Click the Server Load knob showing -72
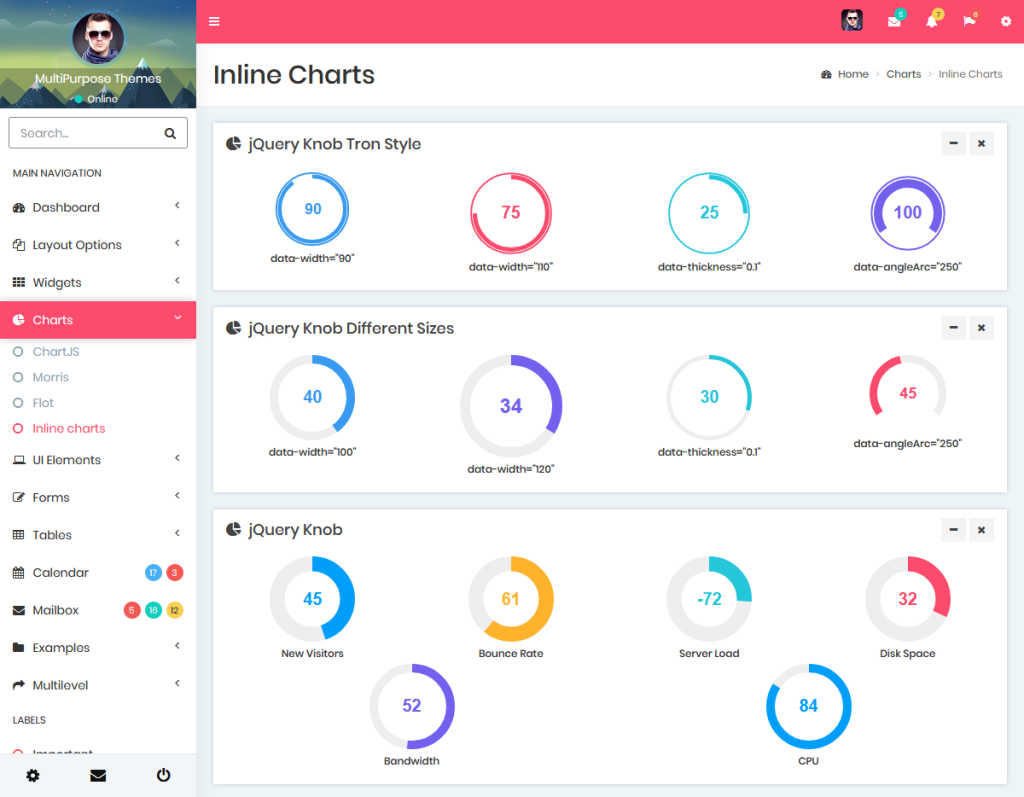1024x797 pixels. (709, 599)
